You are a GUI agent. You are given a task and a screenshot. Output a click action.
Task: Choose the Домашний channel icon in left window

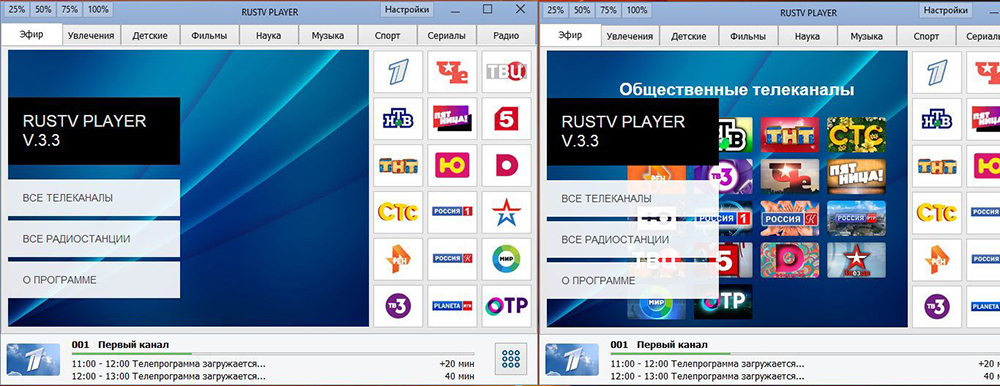[x=506, y=165]
